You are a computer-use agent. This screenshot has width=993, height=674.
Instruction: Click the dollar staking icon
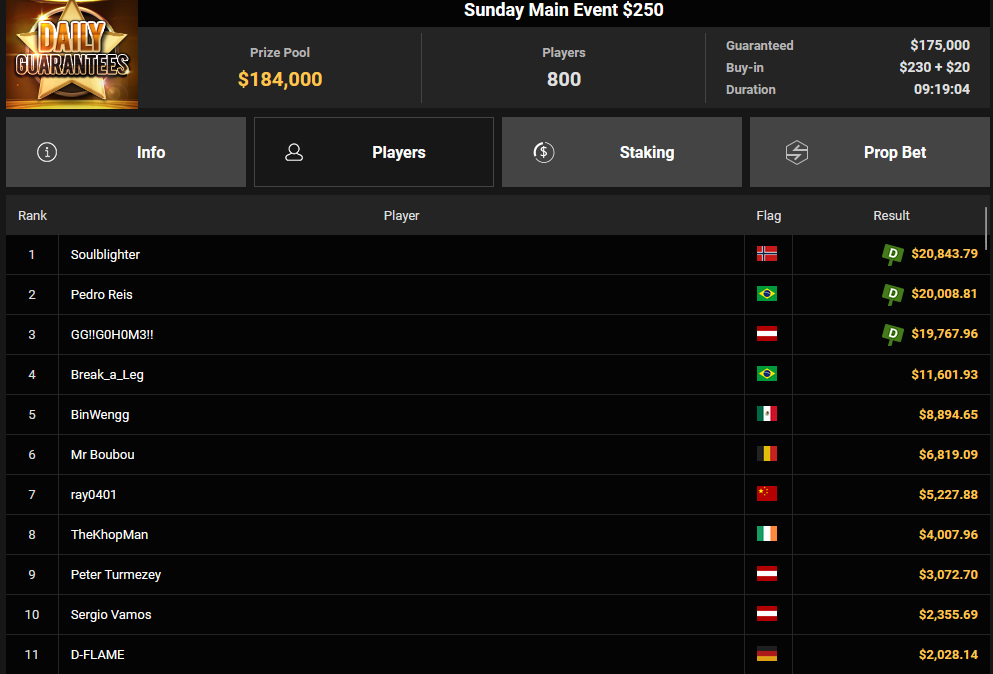(543, 152)
